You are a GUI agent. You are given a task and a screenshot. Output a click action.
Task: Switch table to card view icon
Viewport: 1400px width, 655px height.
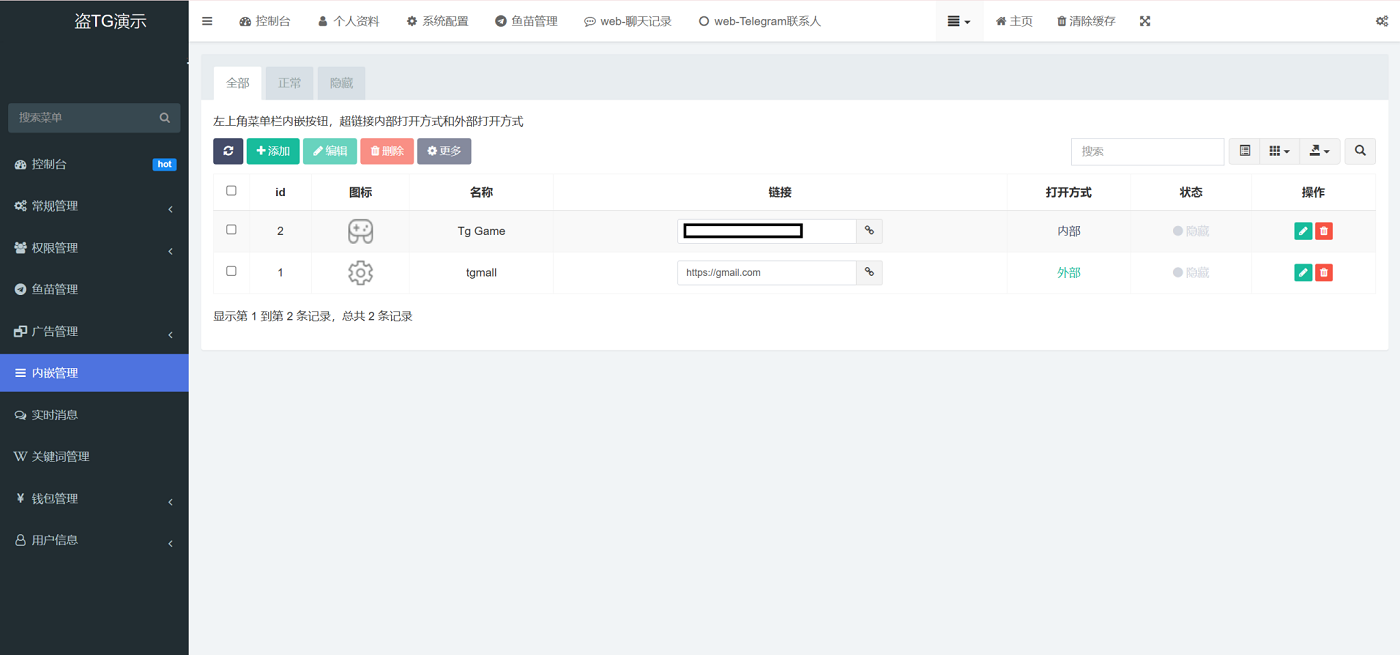pos(1245,151)
